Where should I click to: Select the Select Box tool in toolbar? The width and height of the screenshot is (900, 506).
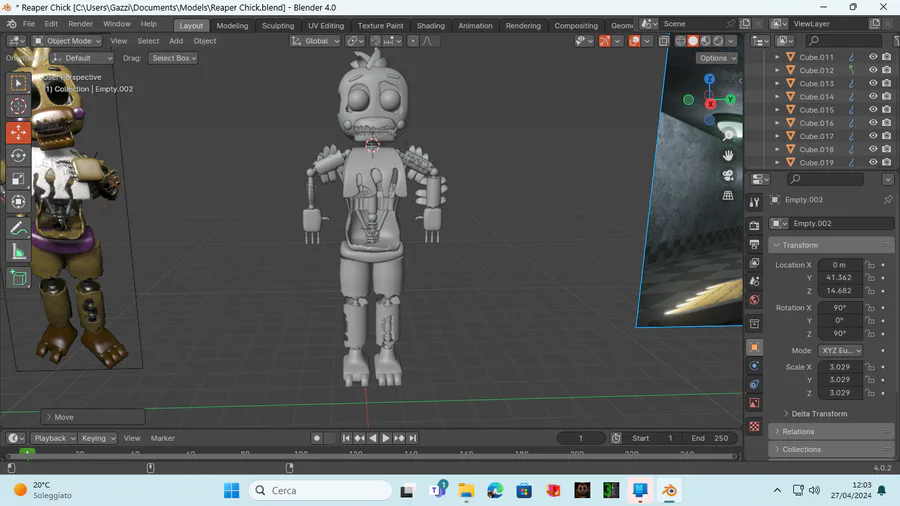point(18,83)
